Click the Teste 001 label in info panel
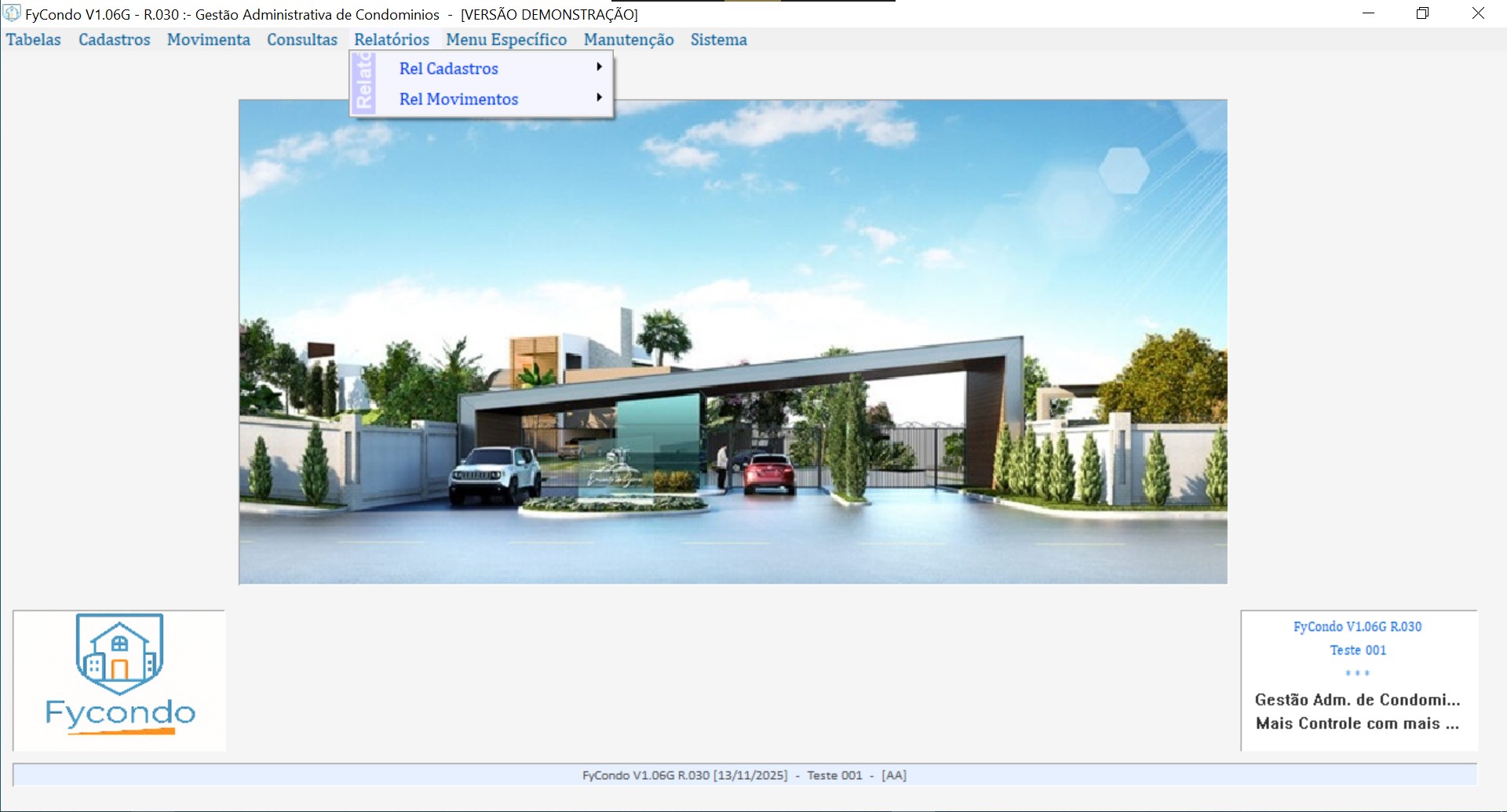 [x=1357, y=650]
